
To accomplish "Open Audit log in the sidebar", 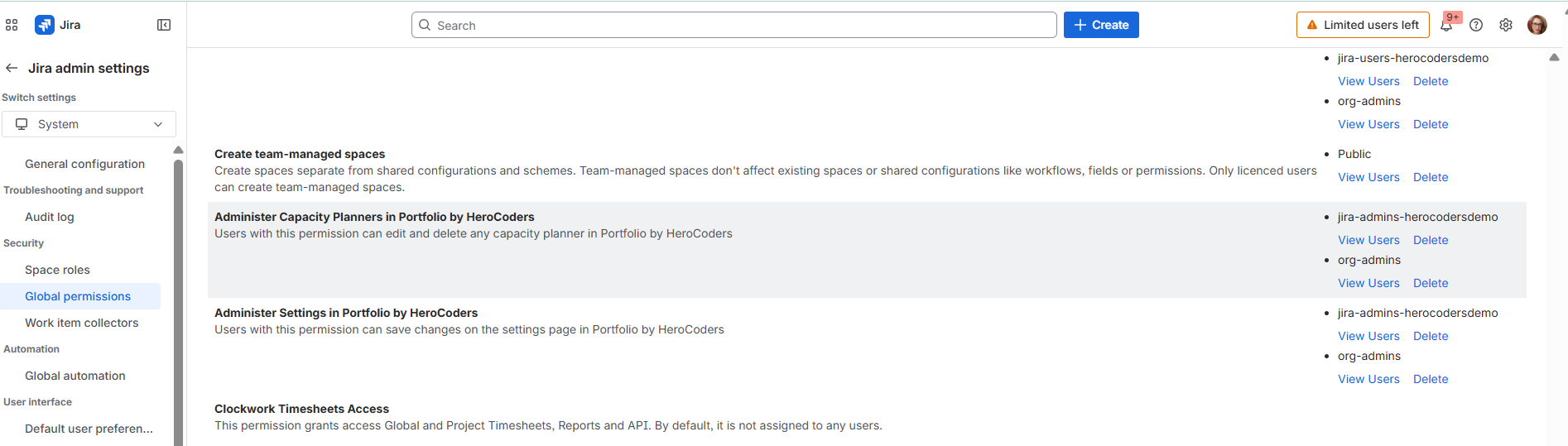I will click(x=50, y=217).
